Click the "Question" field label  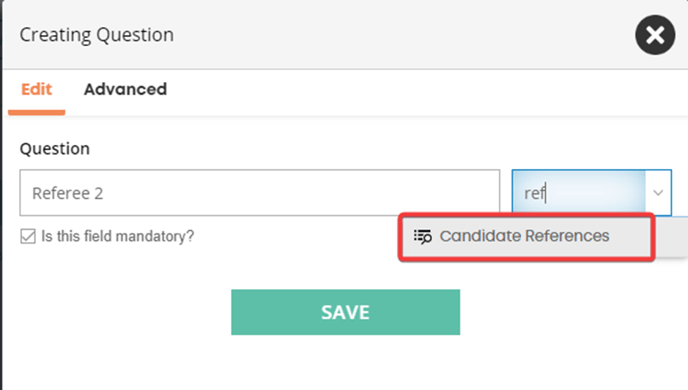(55, 149)
